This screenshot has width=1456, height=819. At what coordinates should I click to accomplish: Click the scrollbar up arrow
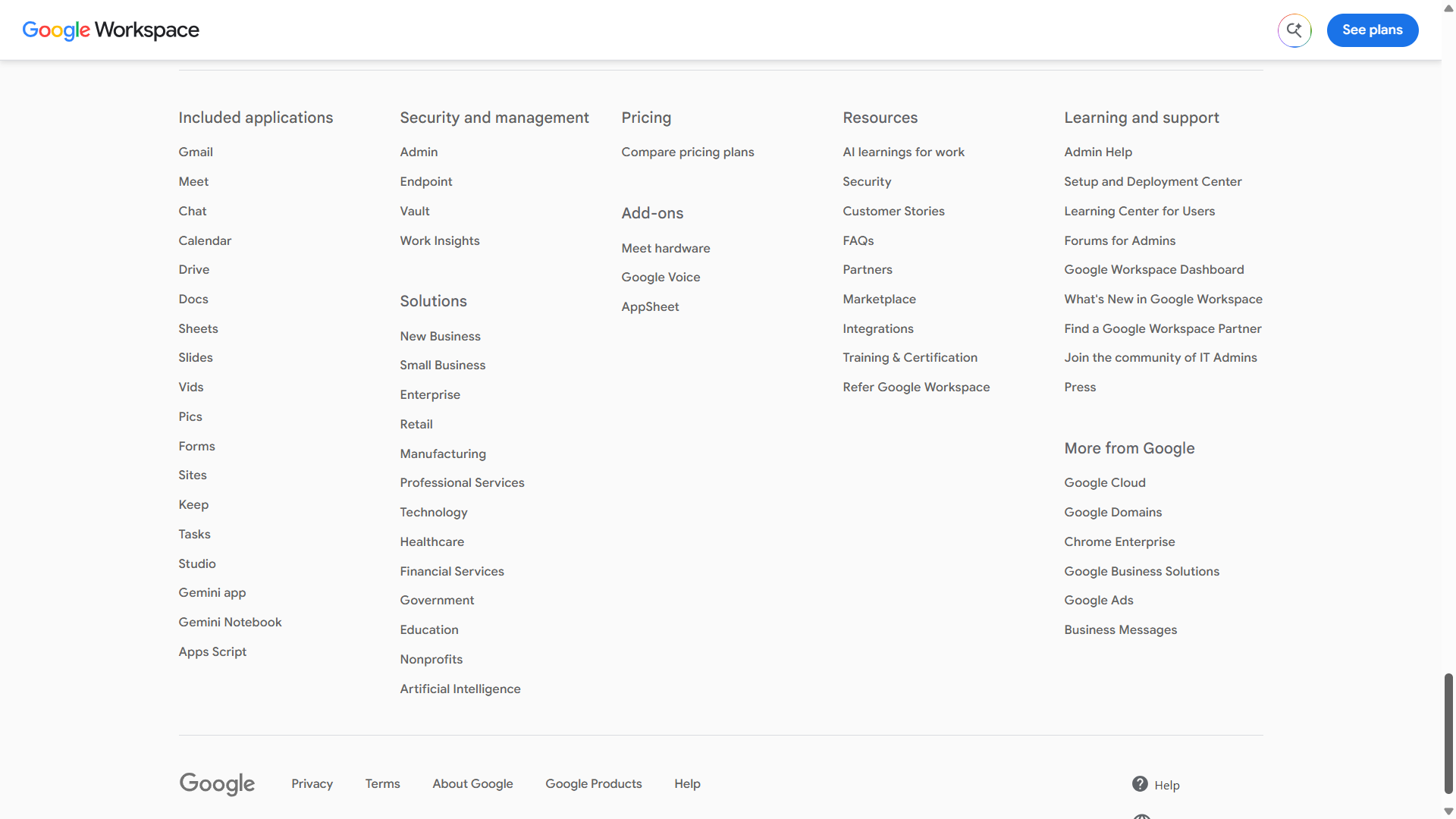pos(1448,8)
